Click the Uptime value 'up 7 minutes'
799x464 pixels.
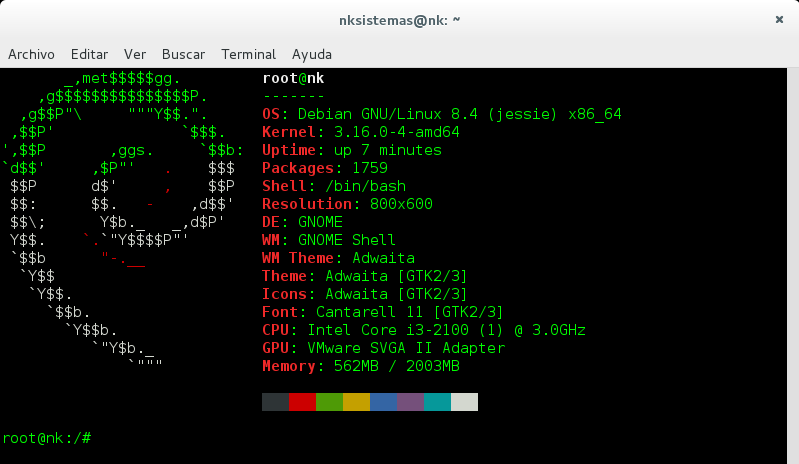388,150
